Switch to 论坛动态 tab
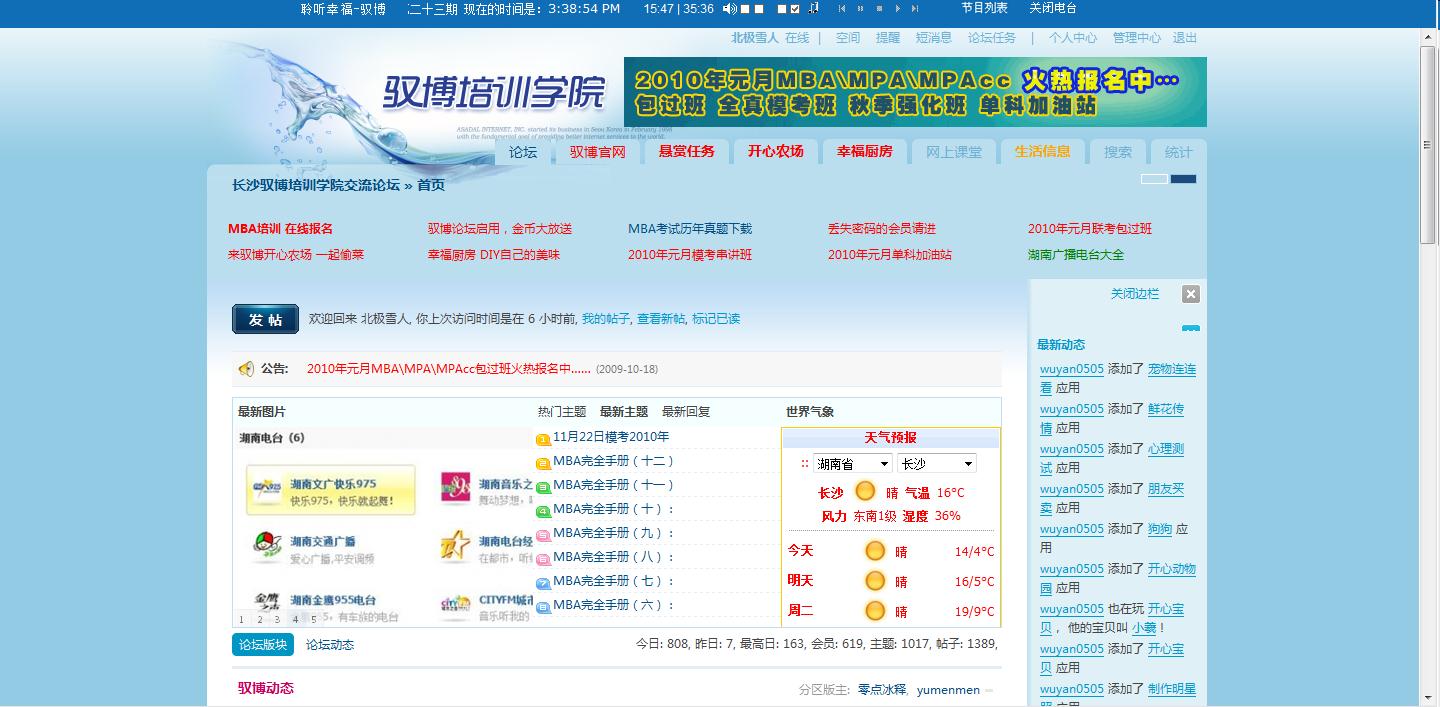The height and width of the screenshot is (707, 1440). pyautogui.click(x=330, y=645)
